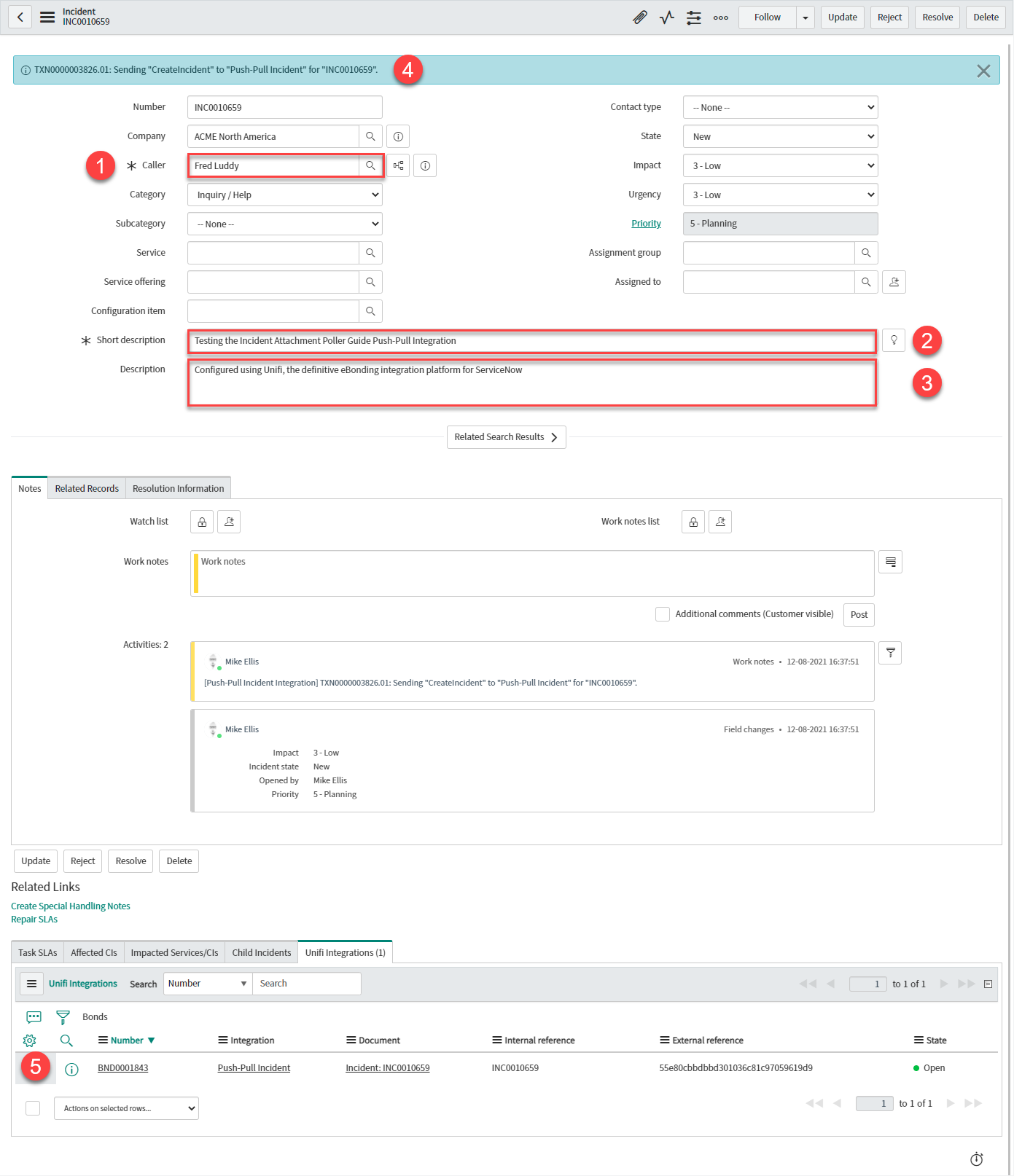Tick the Additional comments (Customer visible) checkbox
Screen dimensions: 1014x1176
[x=662, y=614]
